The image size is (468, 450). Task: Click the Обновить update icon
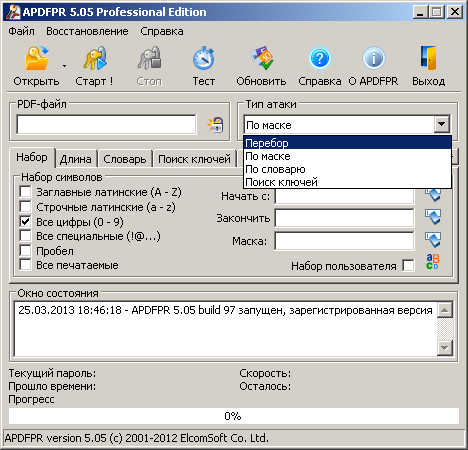[x=262, y=58]
